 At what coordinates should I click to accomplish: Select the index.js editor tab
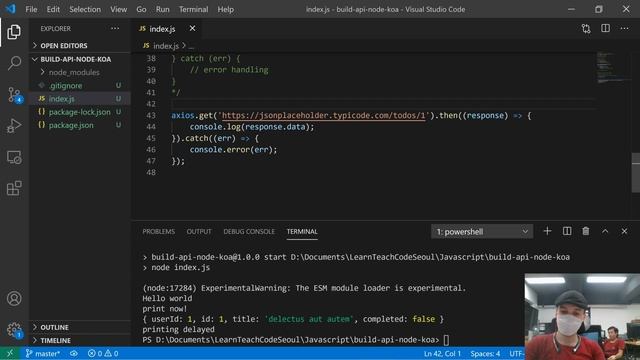(x=167, y=29)
